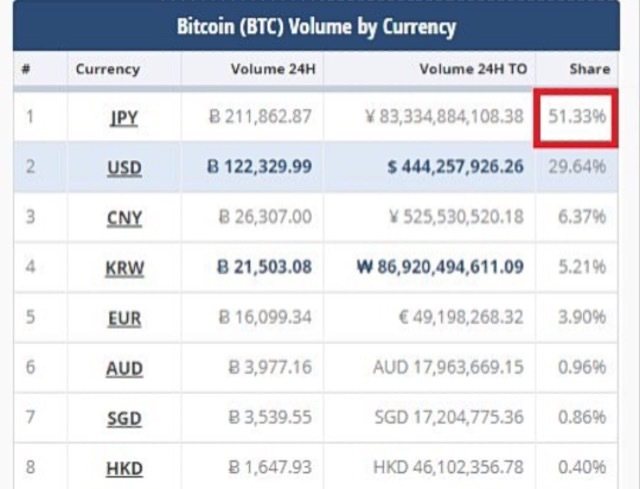Sort by the Currency column header

point(107,70)
